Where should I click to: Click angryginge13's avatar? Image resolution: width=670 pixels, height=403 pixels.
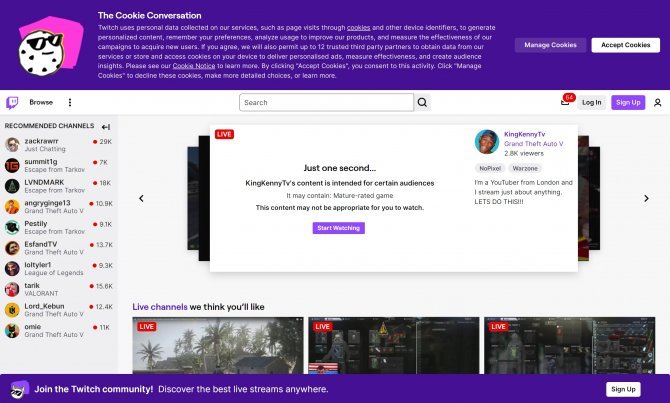pyautogui.click(x=12, y=206)
